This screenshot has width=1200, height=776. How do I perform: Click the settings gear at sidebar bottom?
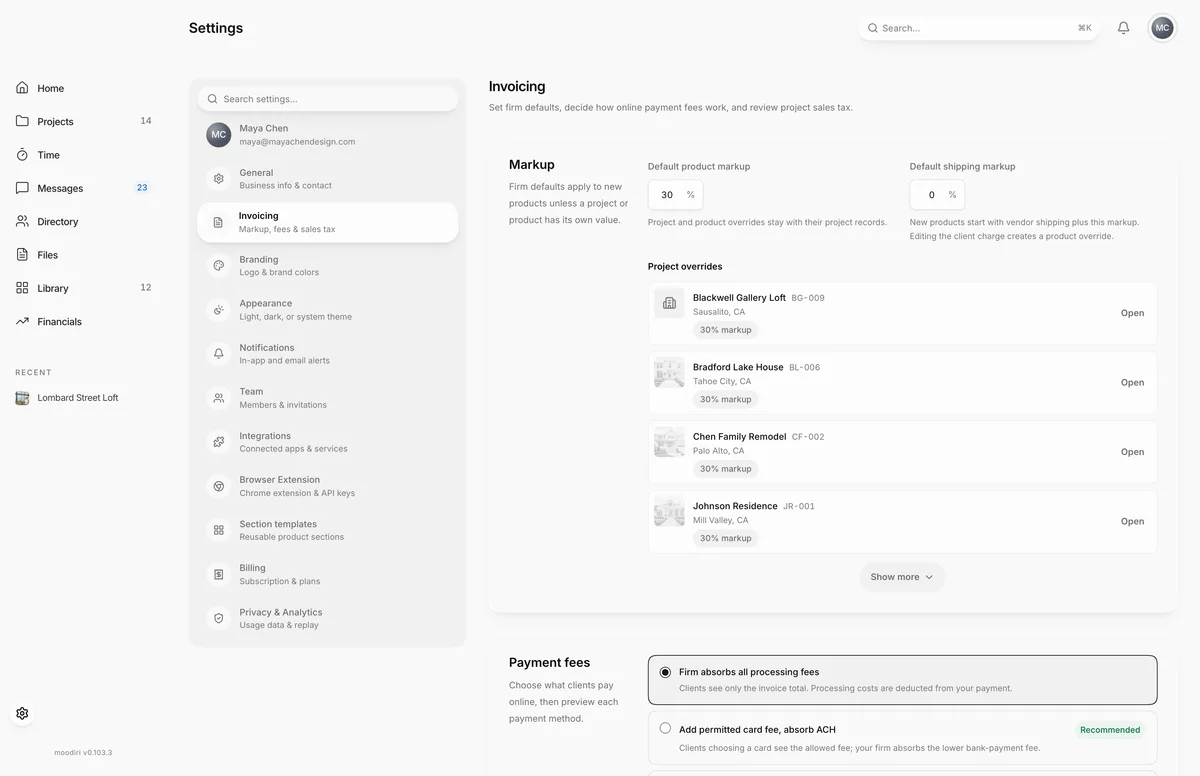(x=22, y=713)
